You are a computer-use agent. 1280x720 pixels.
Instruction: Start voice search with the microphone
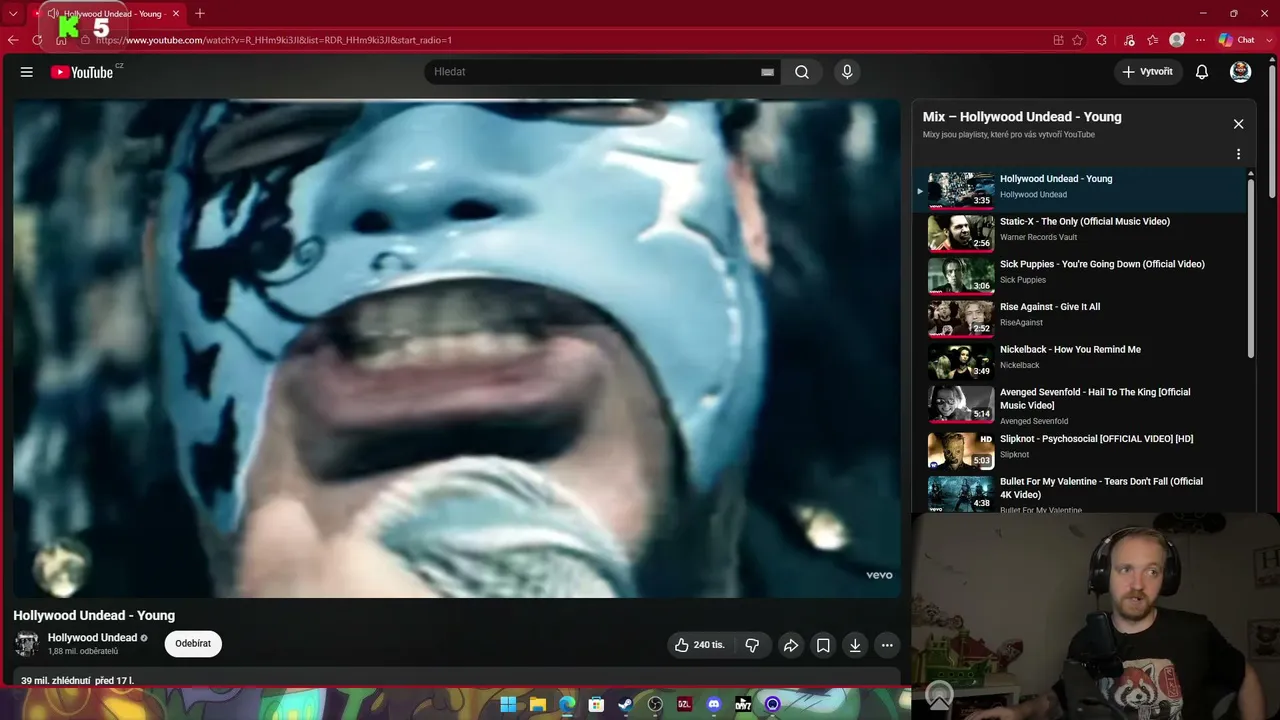click(847, 72)
